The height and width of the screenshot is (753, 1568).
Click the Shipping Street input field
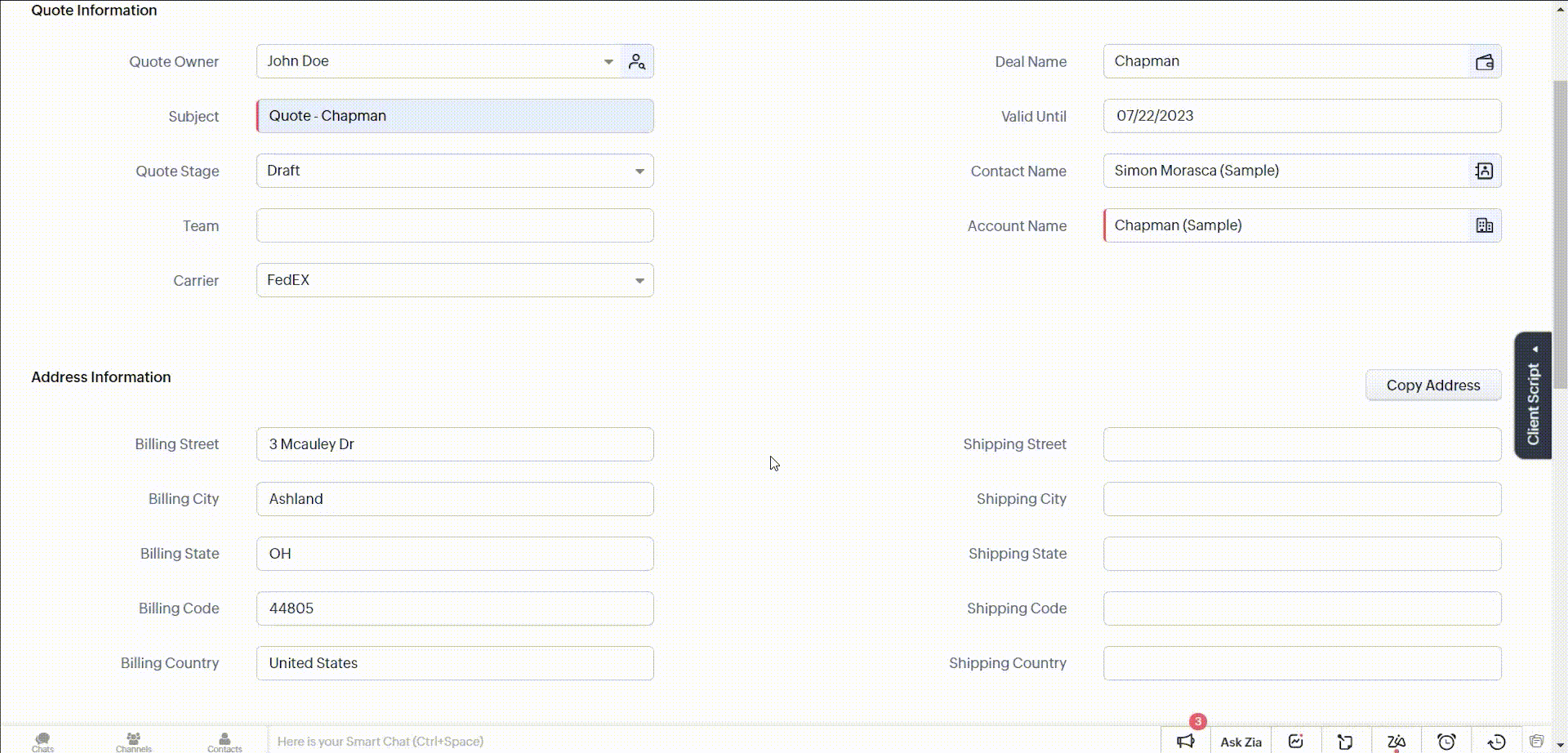1302,444
